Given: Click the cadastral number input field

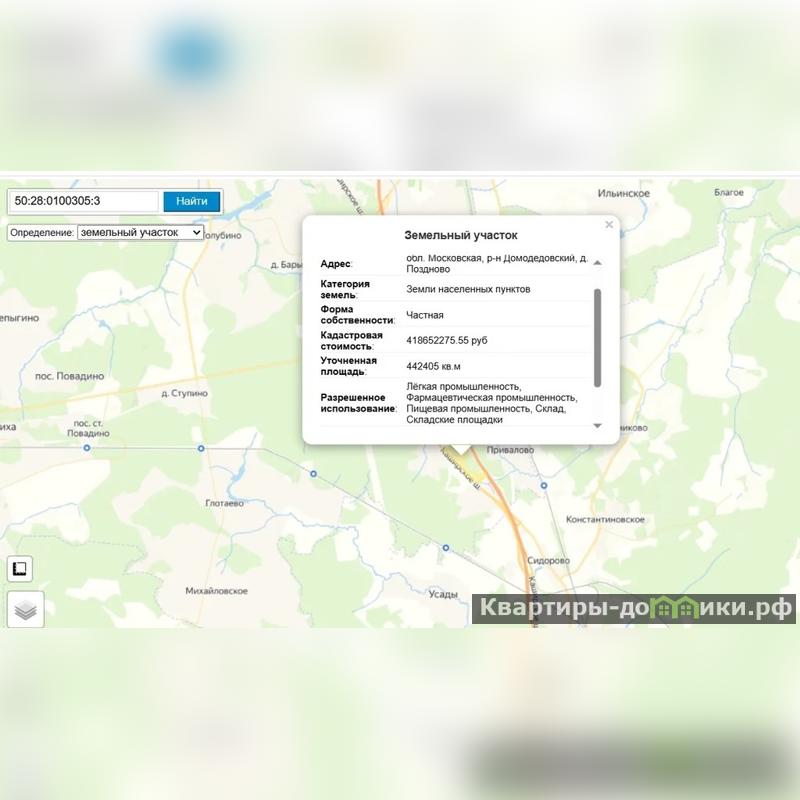Looking at the screenshot, I should (x=84, y=201).
